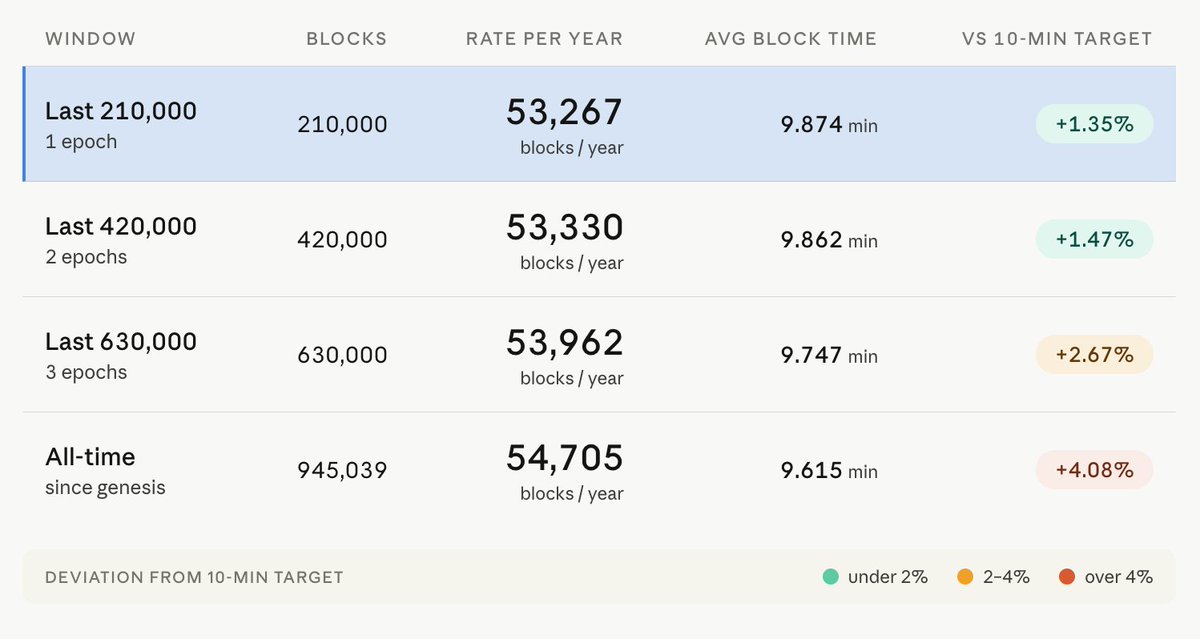Click the 53,267 blocks per year value
This screenshot has height=639, width=1200.
(564, 112)
